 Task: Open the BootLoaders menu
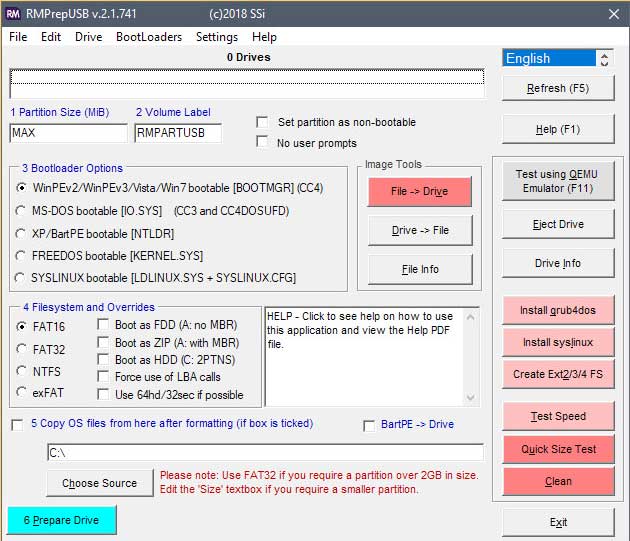149,37
